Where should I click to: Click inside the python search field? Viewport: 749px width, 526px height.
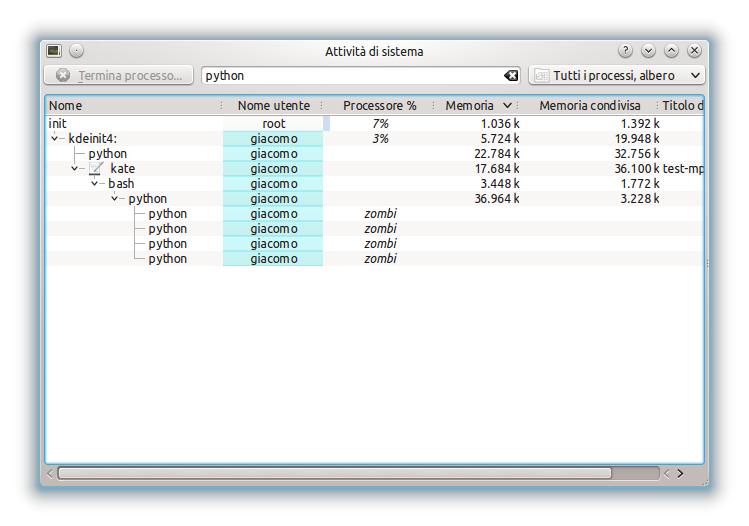[350, 76]
